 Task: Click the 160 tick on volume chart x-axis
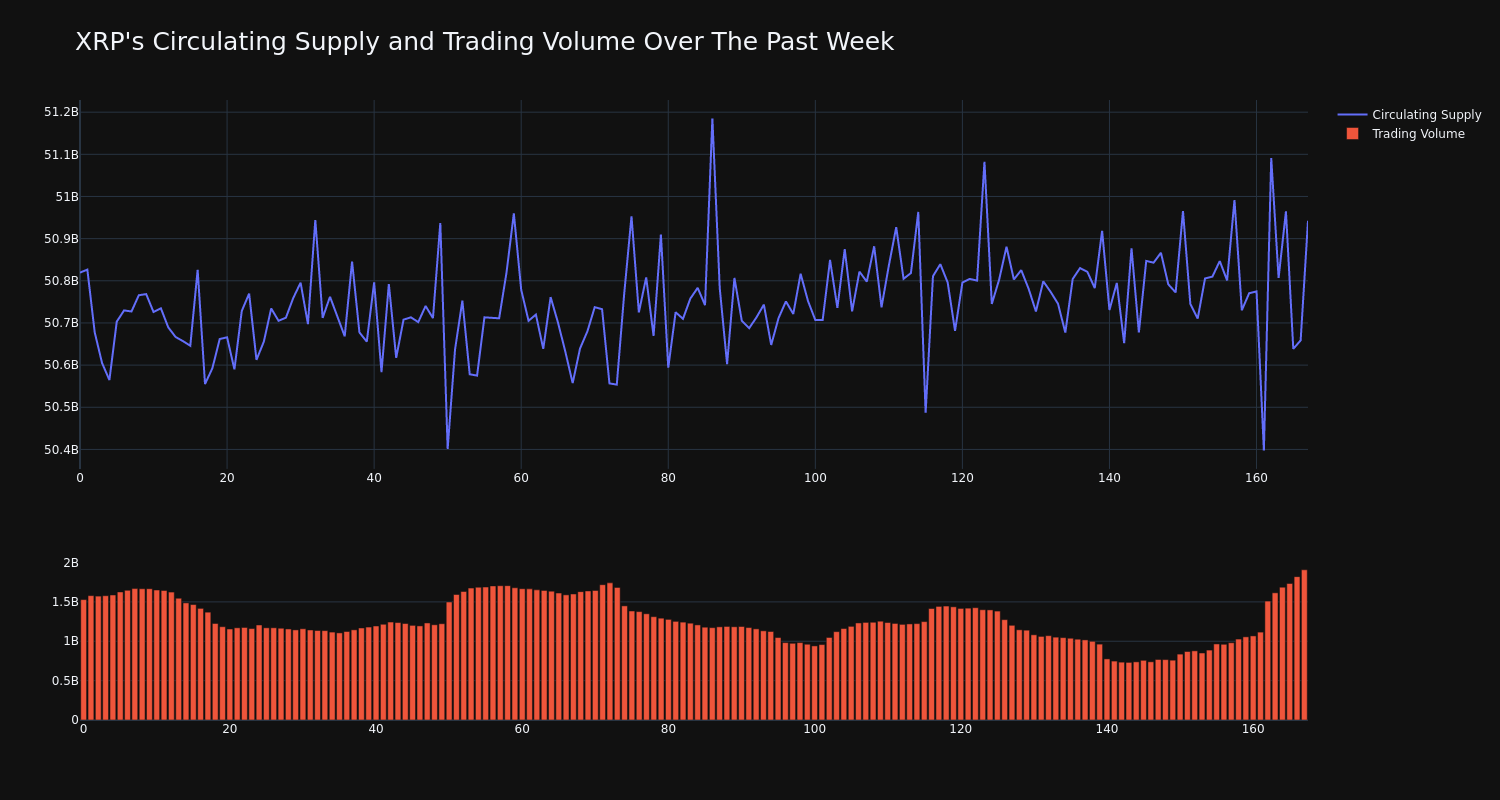point(1253,729)
